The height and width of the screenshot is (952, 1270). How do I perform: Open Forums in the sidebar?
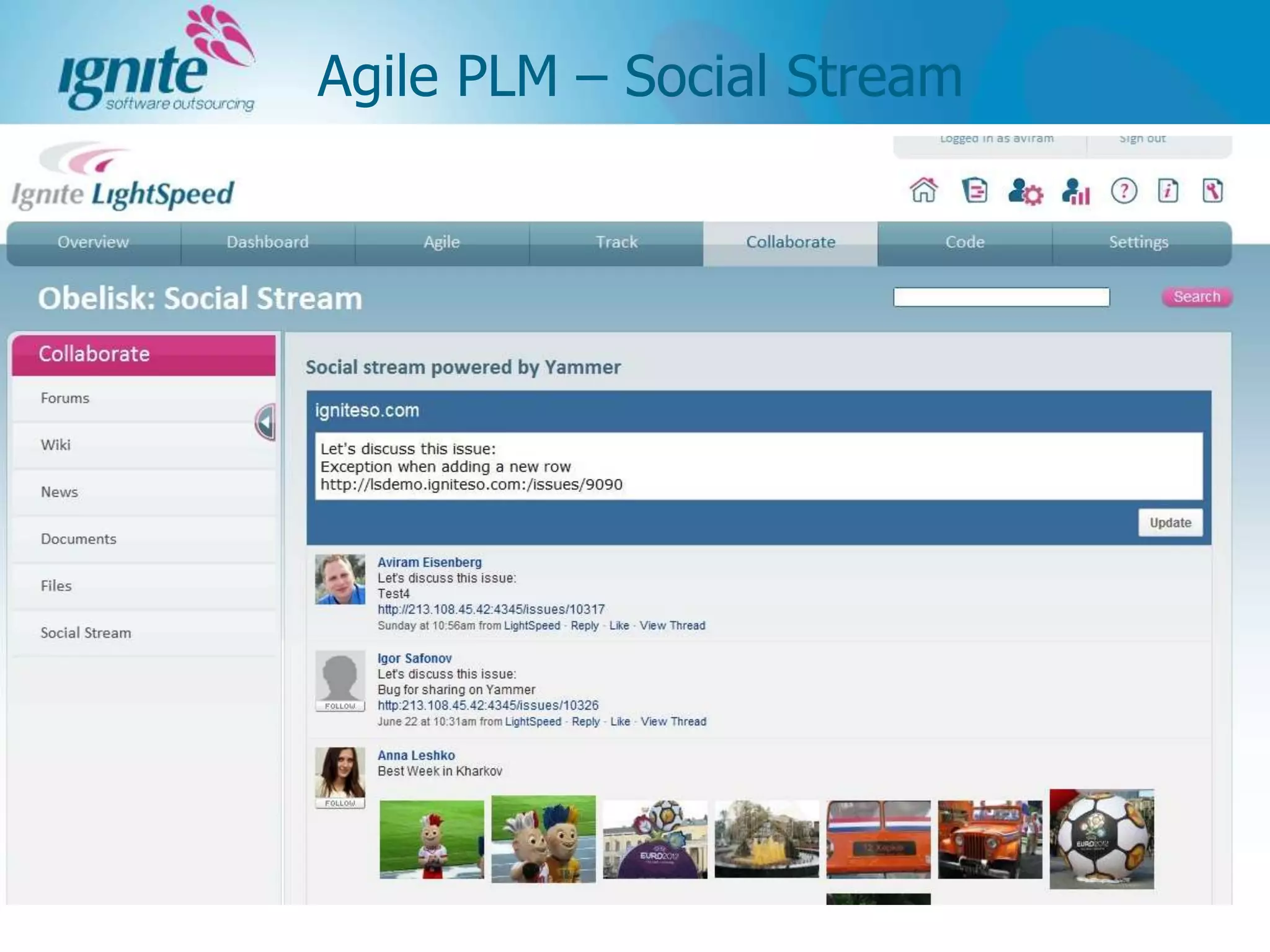click(144, 399)
